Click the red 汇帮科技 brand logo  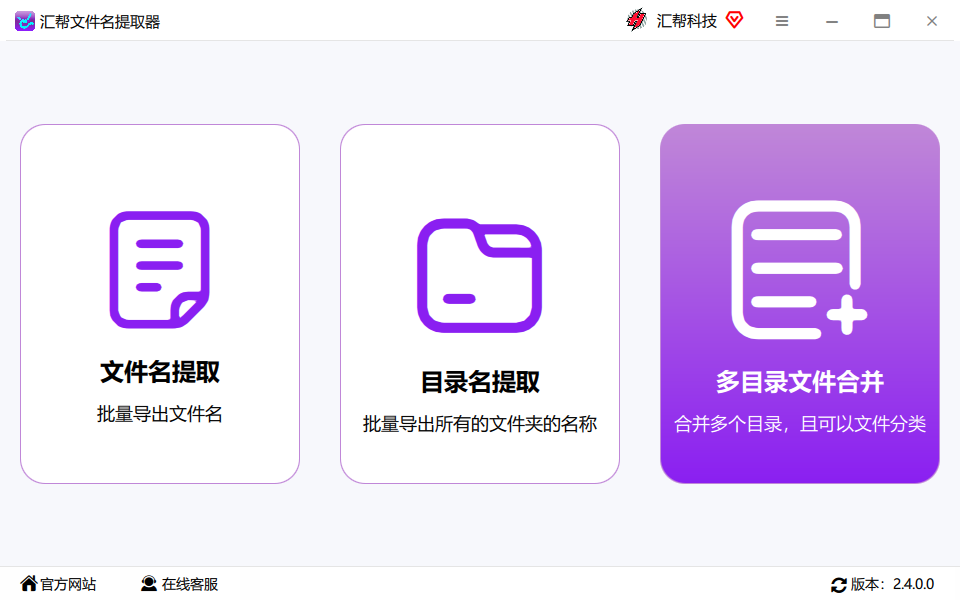tap(637, 20)
